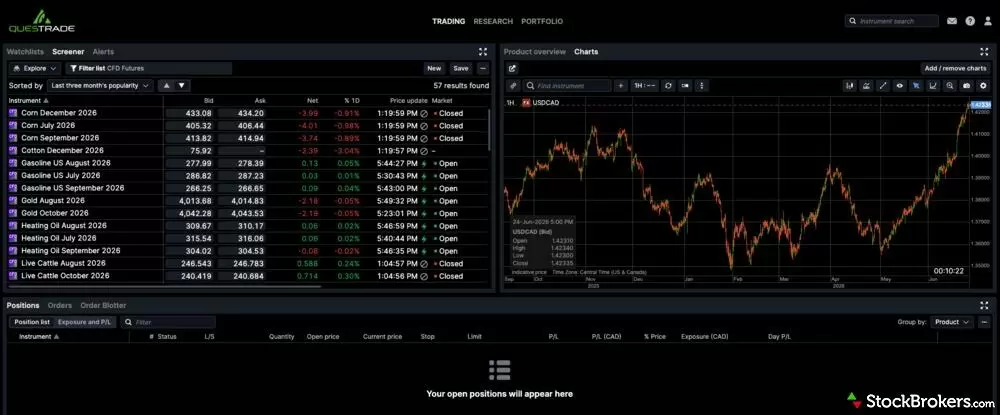1000x415 pixels.
Task: Click the Find instrument chart field
Action: 567,85
